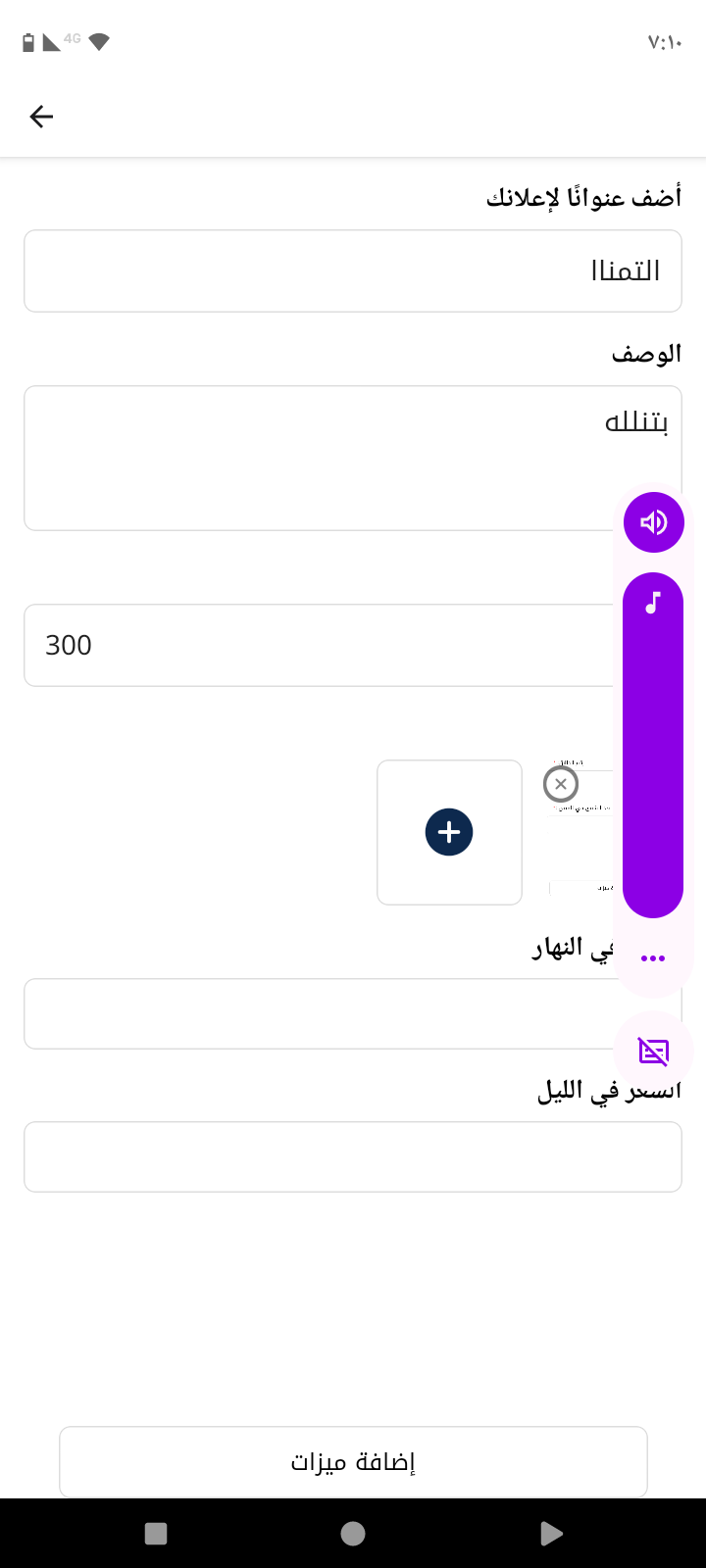Click the purple media volume slider
The width and height of the screenshot is (706, 1568).
[653, 745]
